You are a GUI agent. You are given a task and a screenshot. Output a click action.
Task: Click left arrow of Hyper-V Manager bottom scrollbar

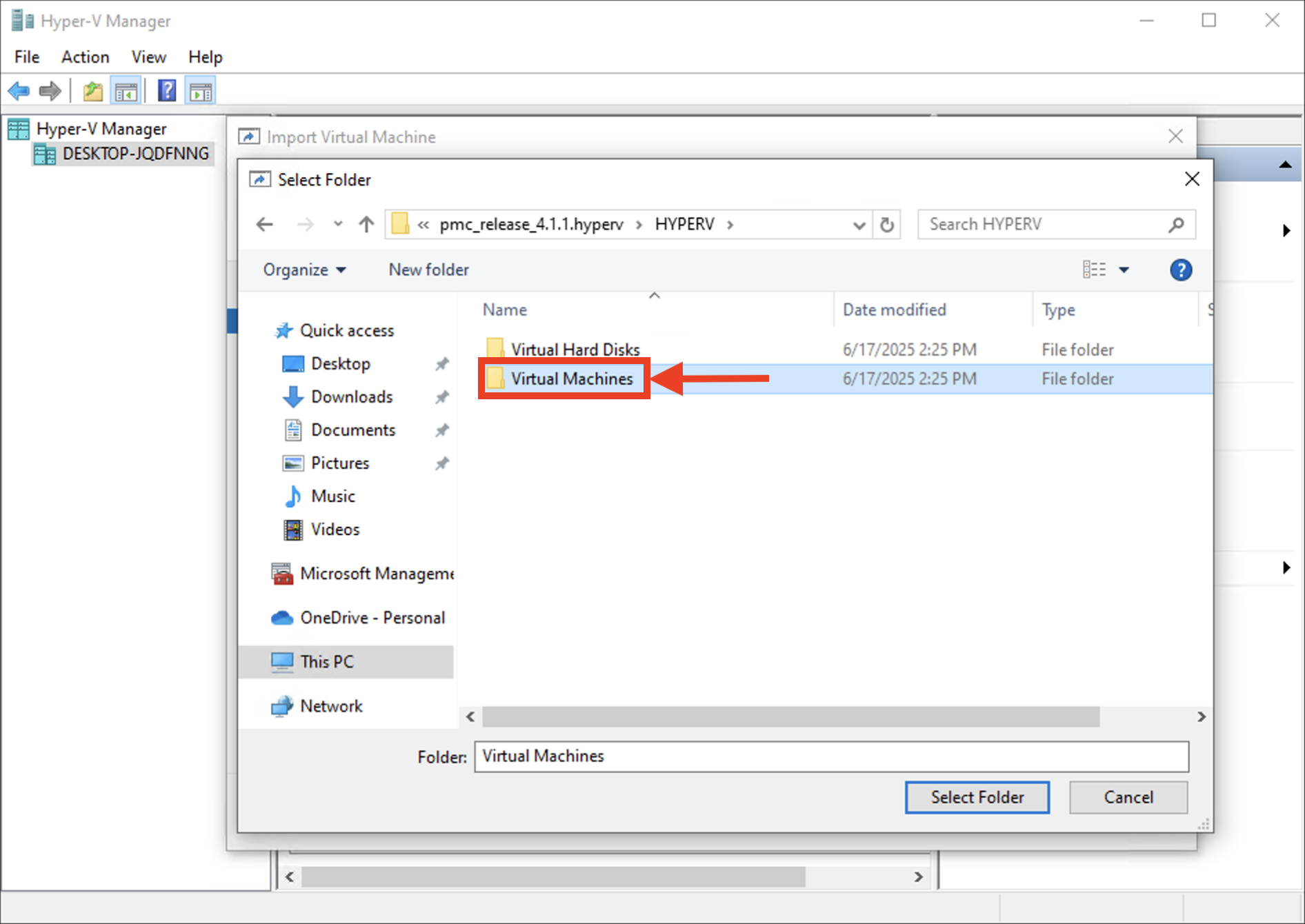point(290,877)
